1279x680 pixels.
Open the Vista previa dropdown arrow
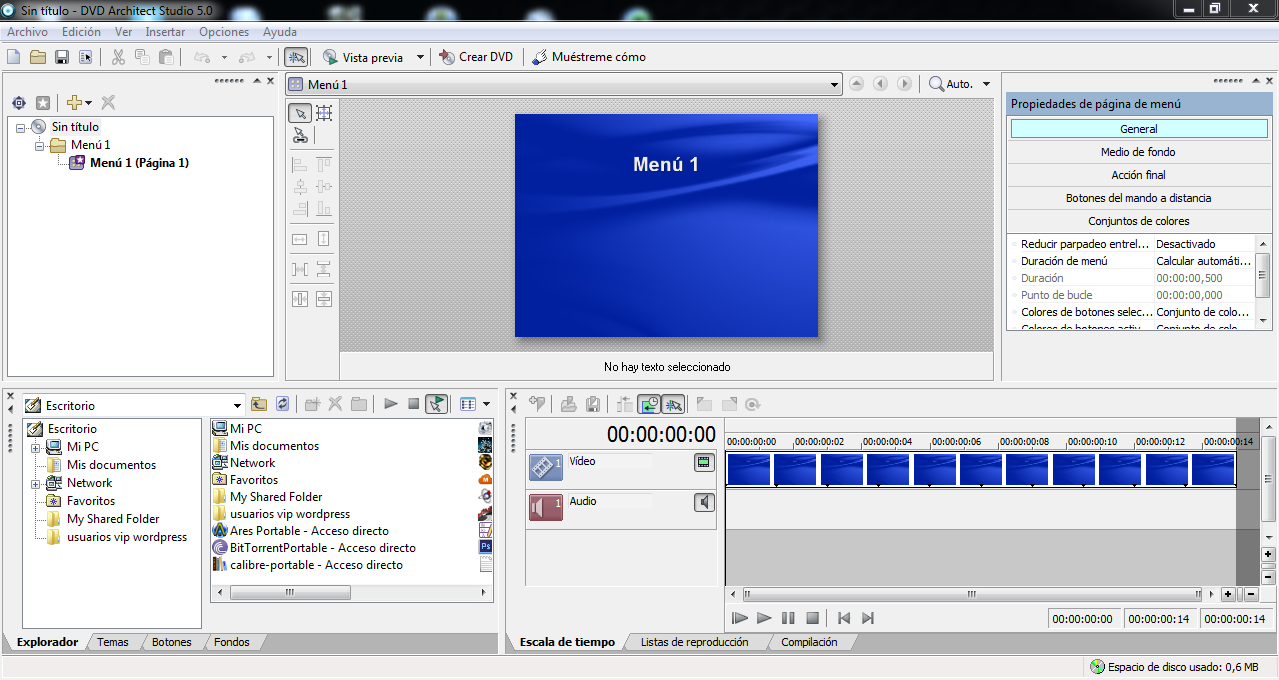[420, 57]
